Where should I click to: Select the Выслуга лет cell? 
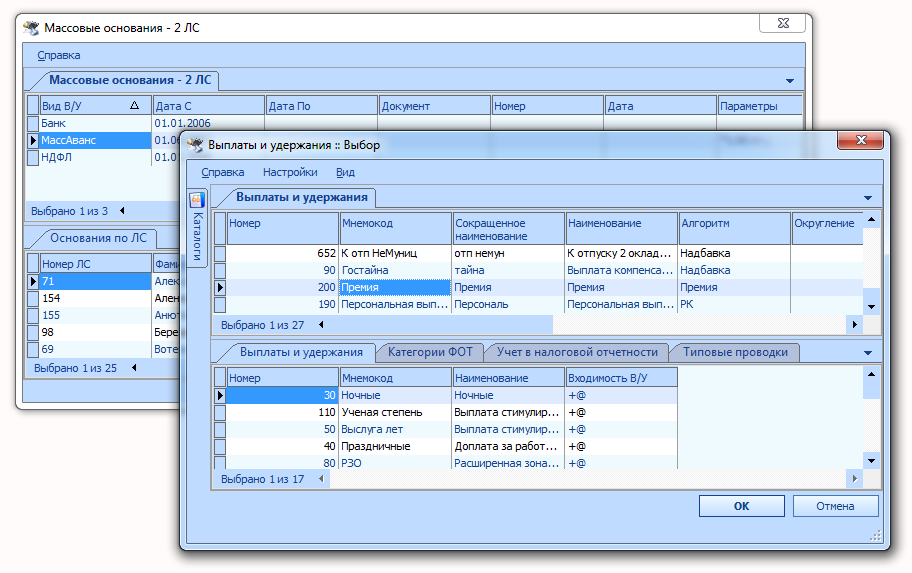395,429
